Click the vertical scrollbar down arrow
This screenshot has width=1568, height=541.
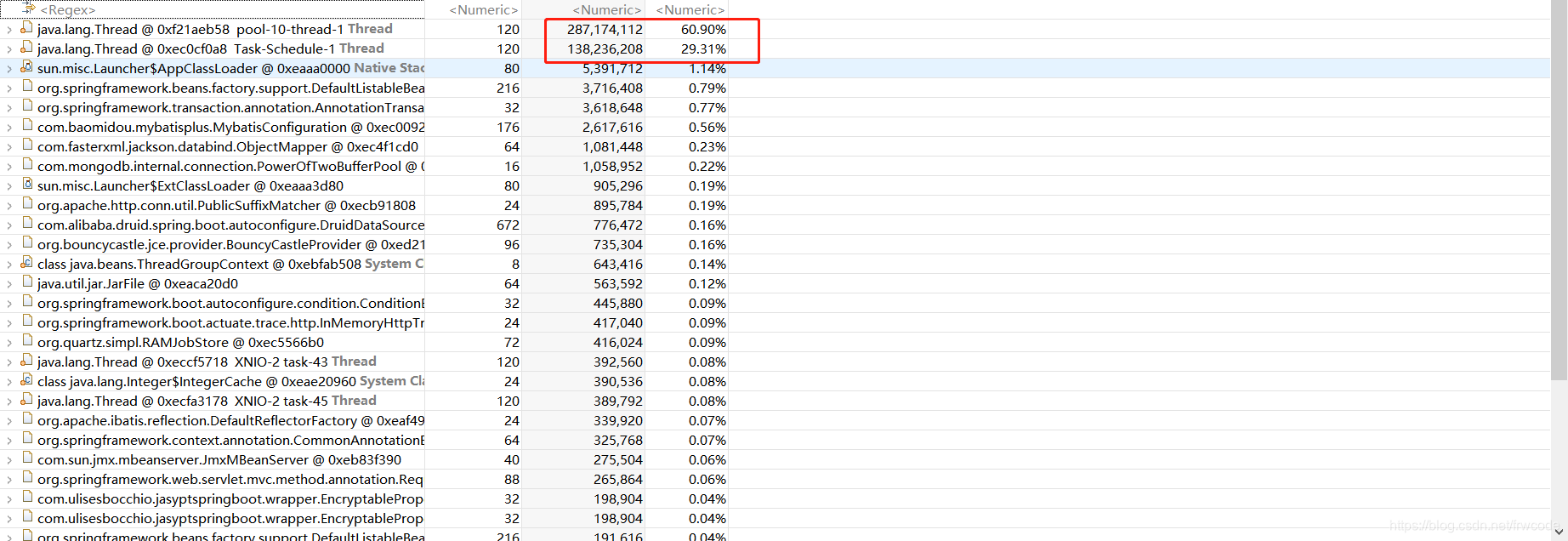click(x=1559, y=532)
